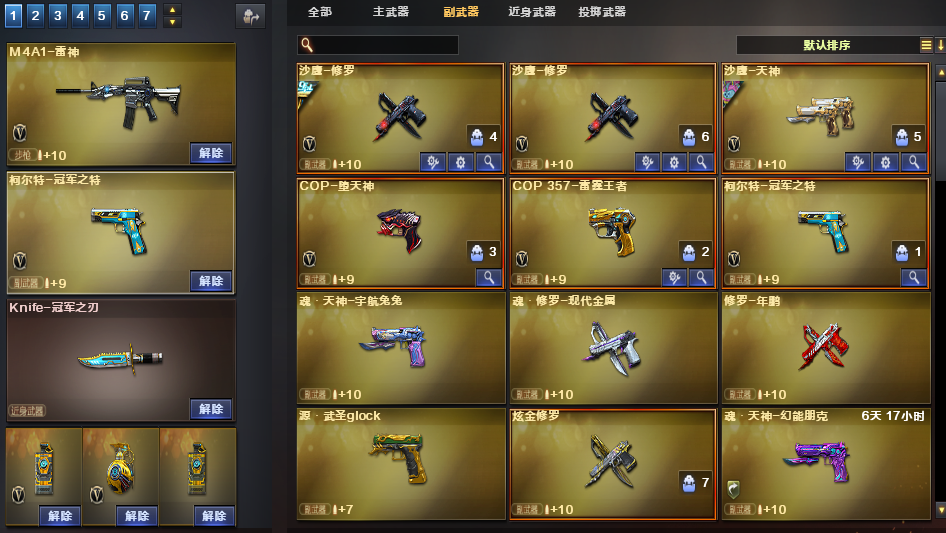Click the magnifier icon on COP-堕天神 card
Image resolution: width=946 pixels, height=533 pixels.
(489, 277)
